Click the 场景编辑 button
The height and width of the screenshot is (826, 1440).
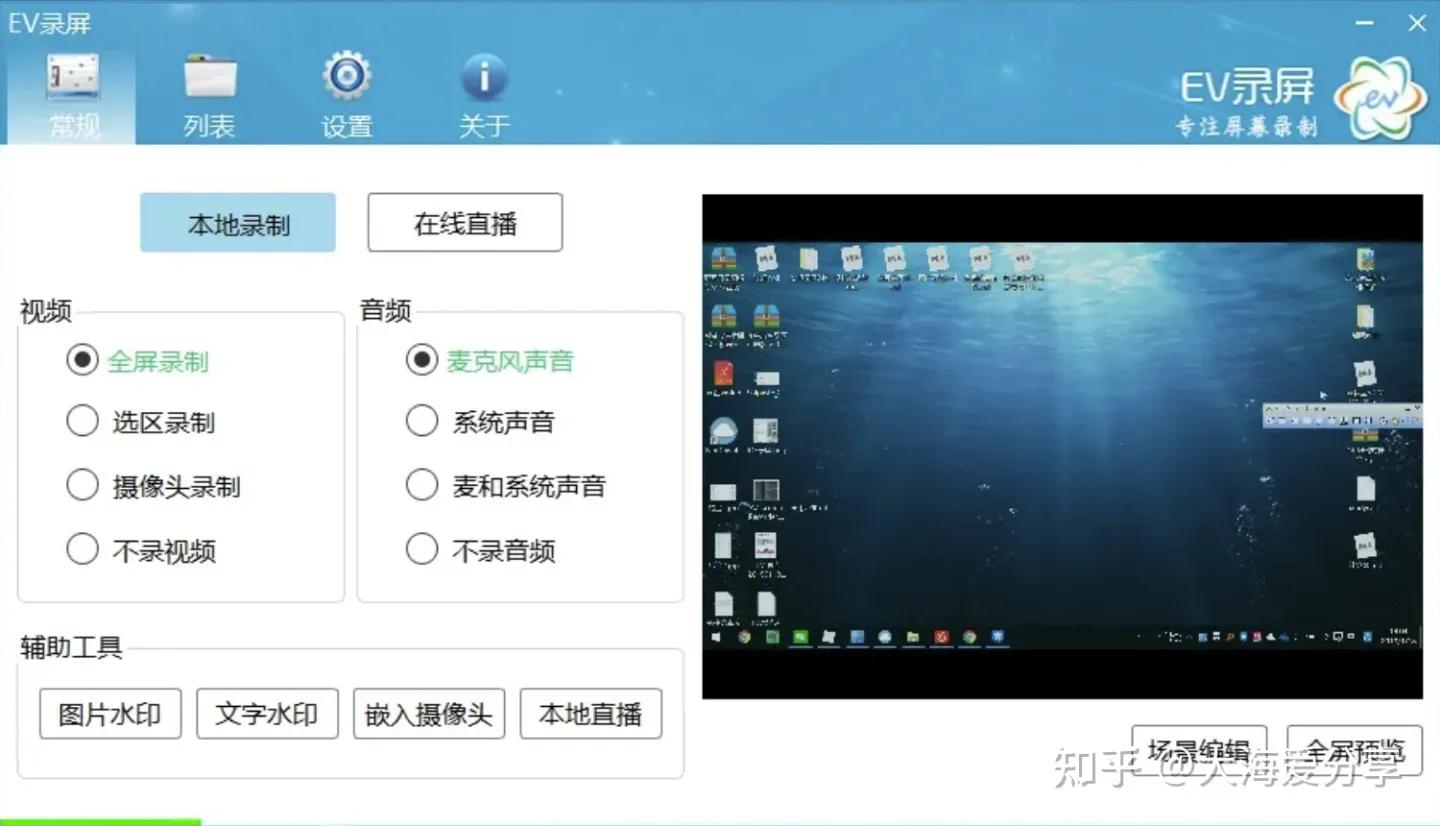tap(1197, 751)
